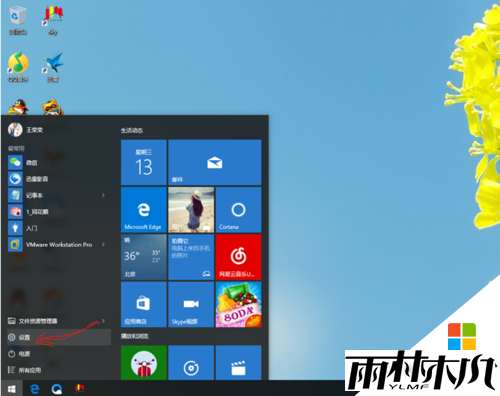Open the Skype video (Skype视频) tile
Screen dimensions: 500x396
tap(191, 304)
